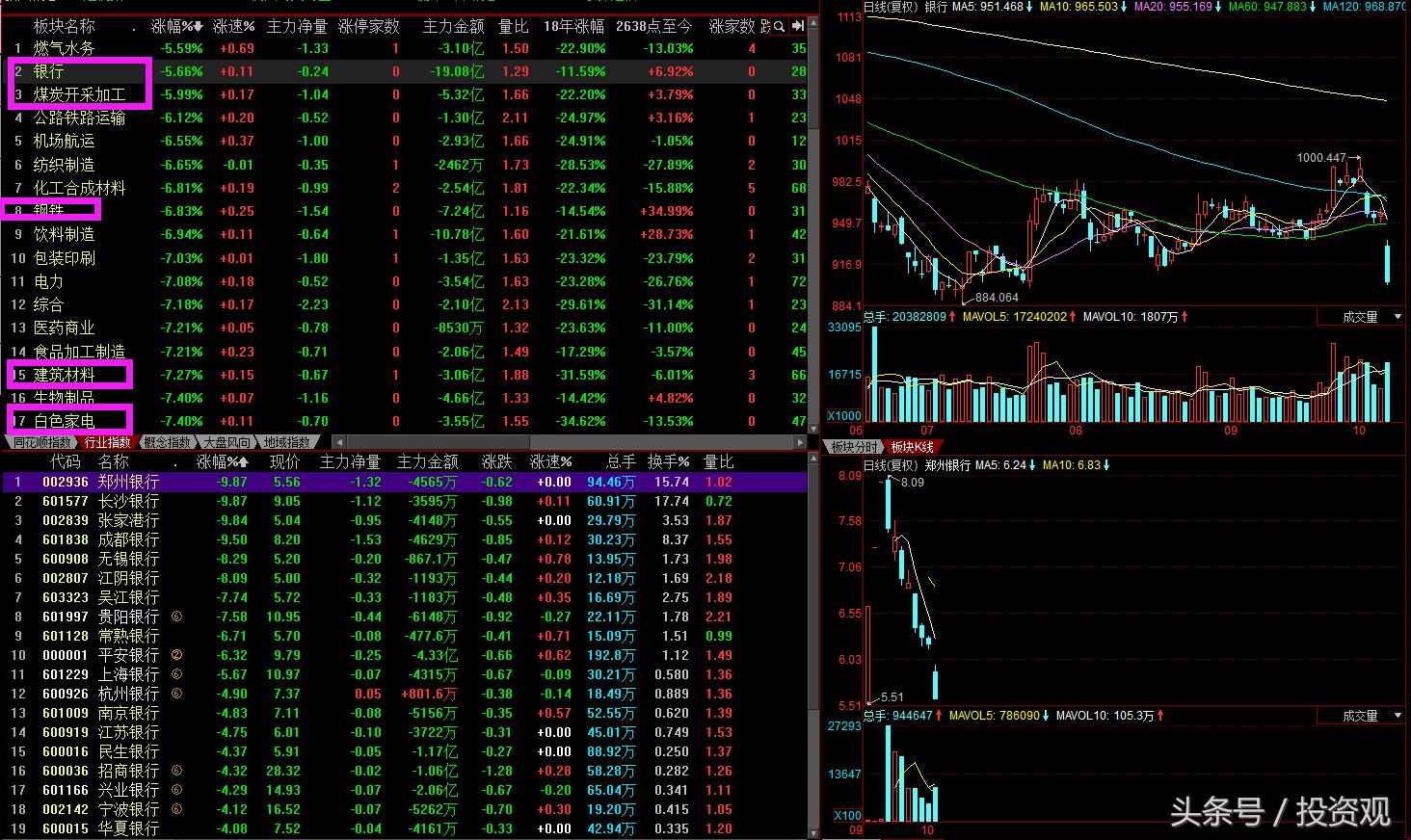This screenshot has width=1411, height=840.
Task: Click the circled marker icon beside 贵阳银行
Action: pos(176,617)
